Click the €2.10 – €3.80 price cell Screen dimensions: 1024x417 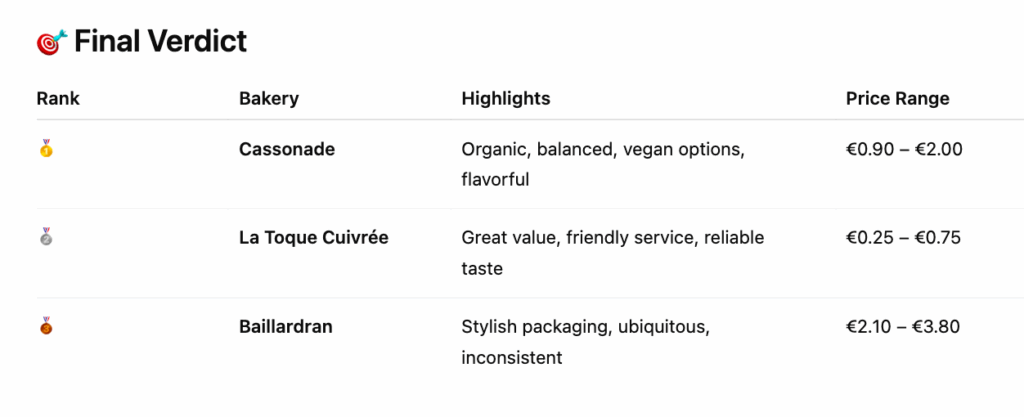click(x=903, y=326)
